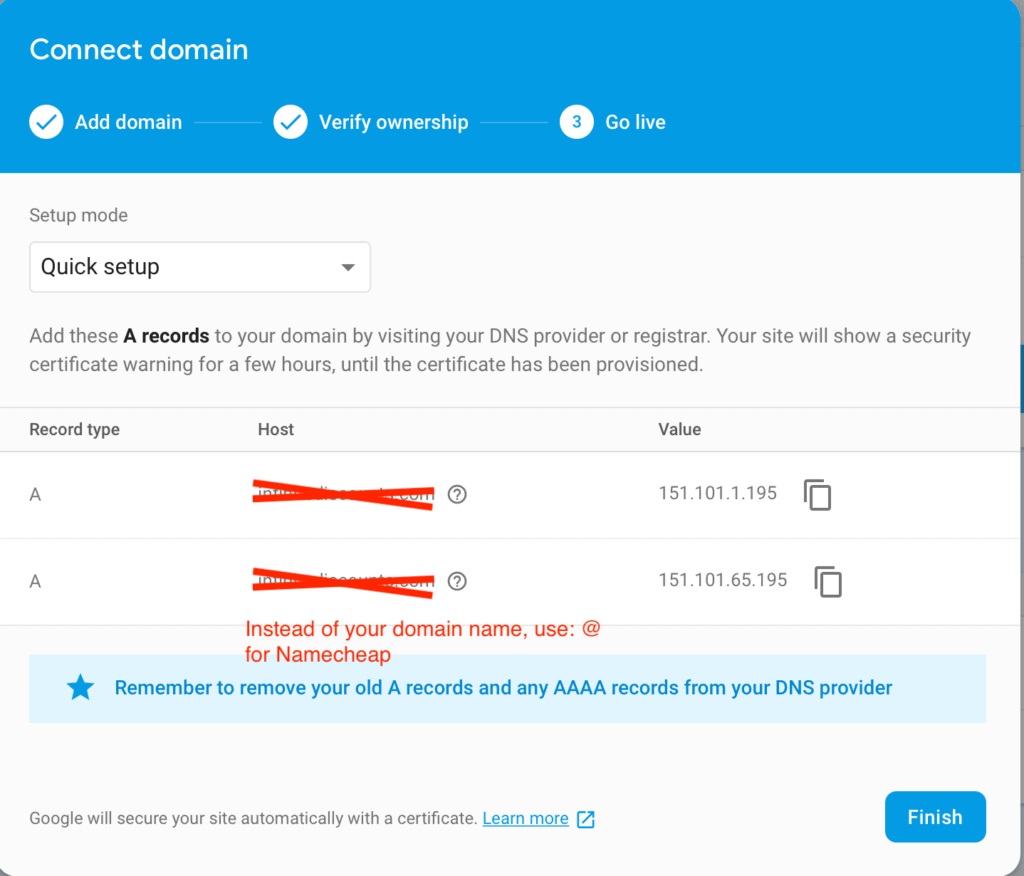Image resolution: width=1024 pixels, height=876 pixels.
Task: Click the Verify ownership step text
Action: point(393,121)
